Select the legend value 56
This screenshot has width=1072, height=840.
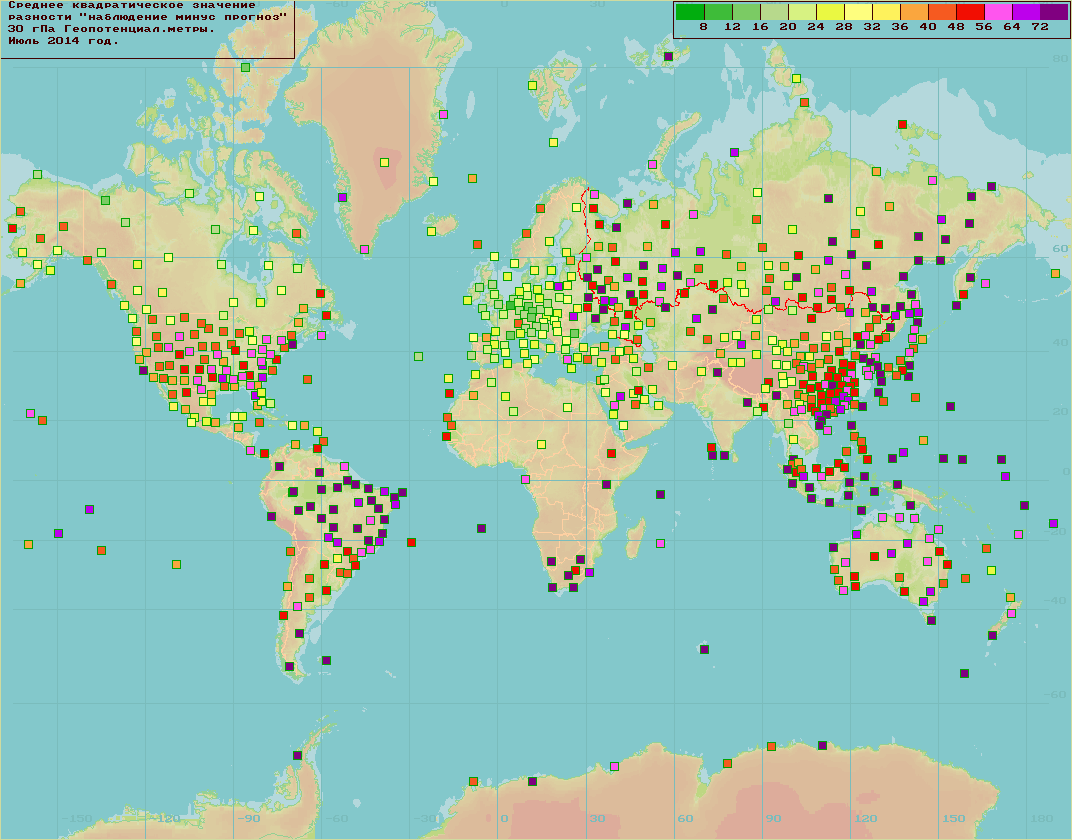tap(984, 27)
